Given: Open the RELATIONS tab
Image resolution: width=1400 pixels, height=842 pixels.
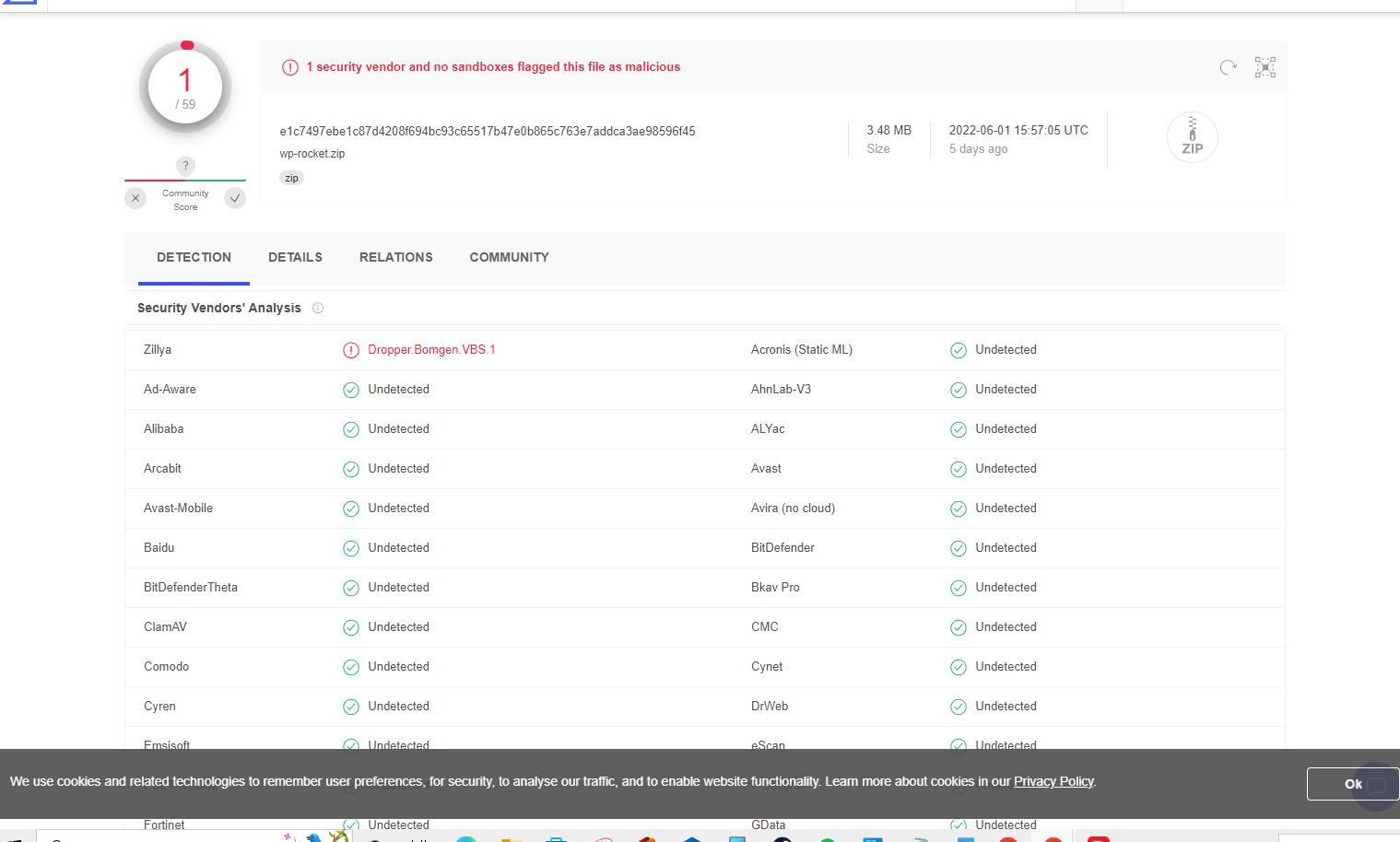Looking at the screenshot, I should pos(395,257).
